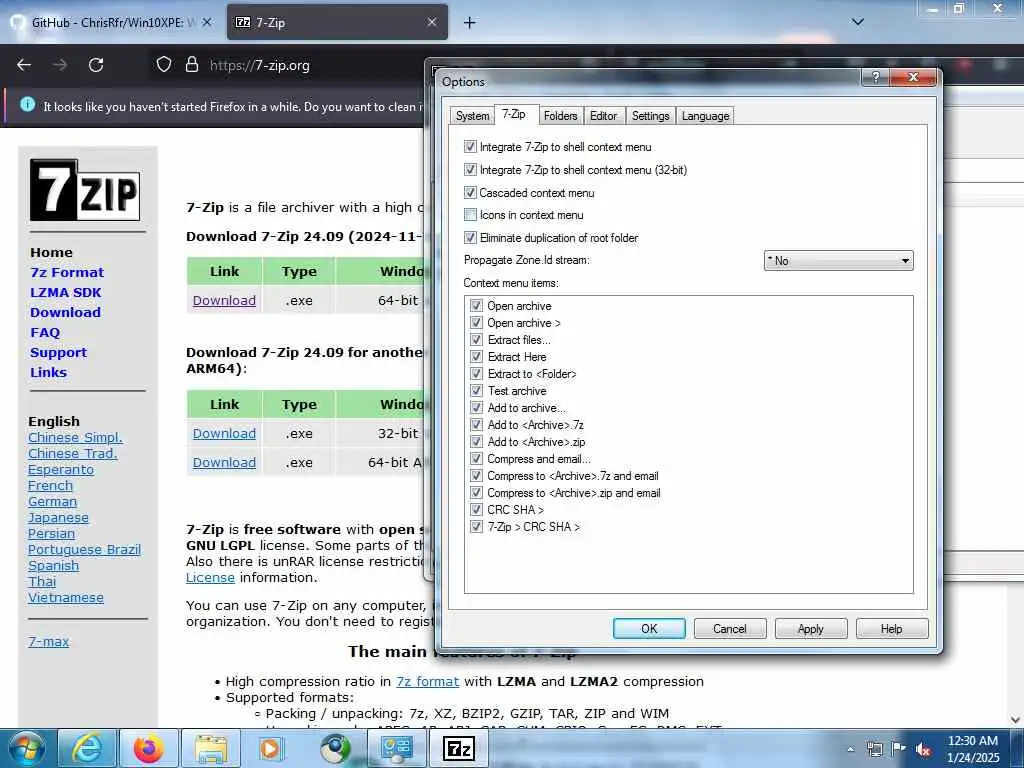This screenshot has height=768, width=1024.
Task: Switch to the Folders tab
Action: [560, 116]
